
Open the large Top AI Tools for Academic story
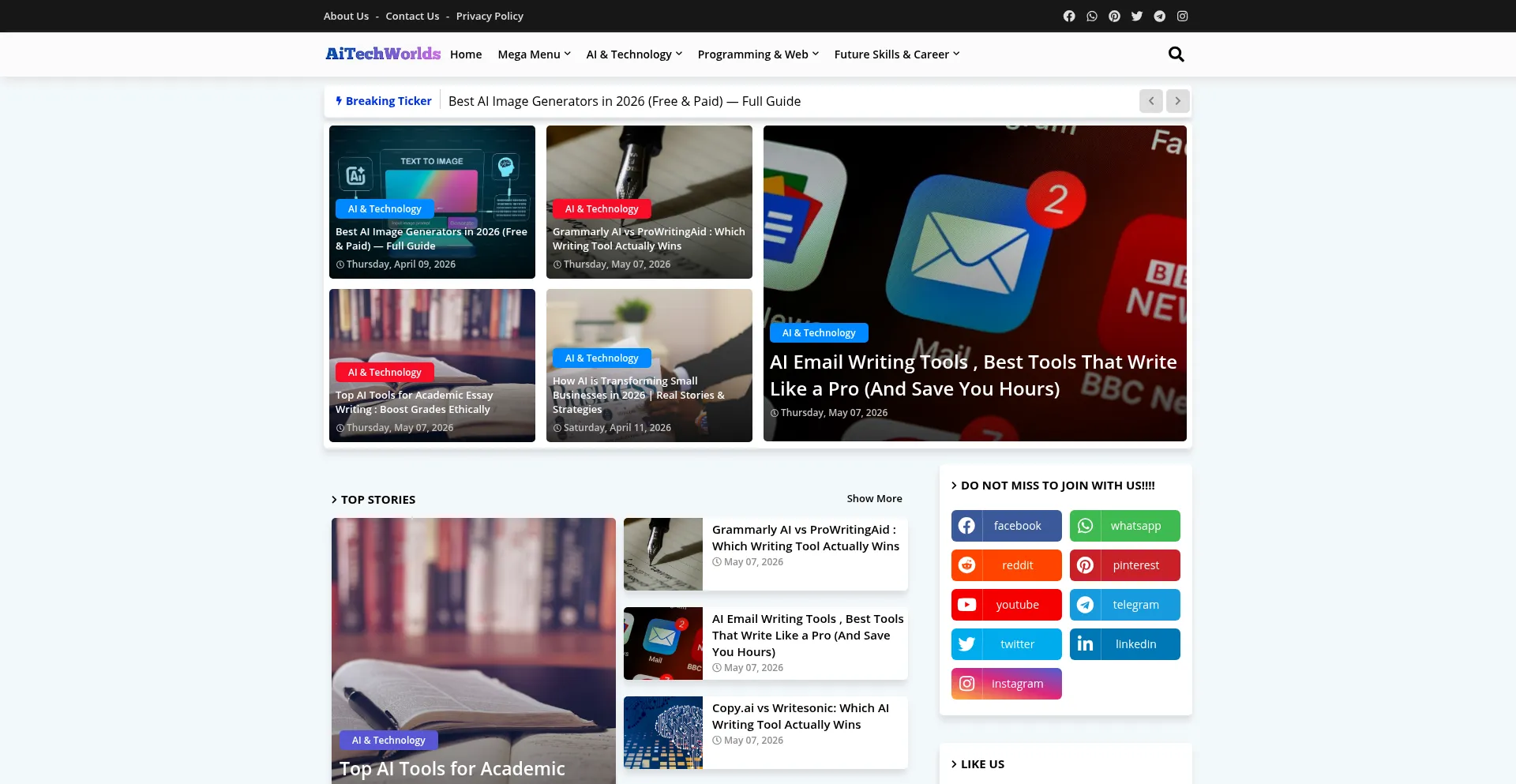coord(474,651)
